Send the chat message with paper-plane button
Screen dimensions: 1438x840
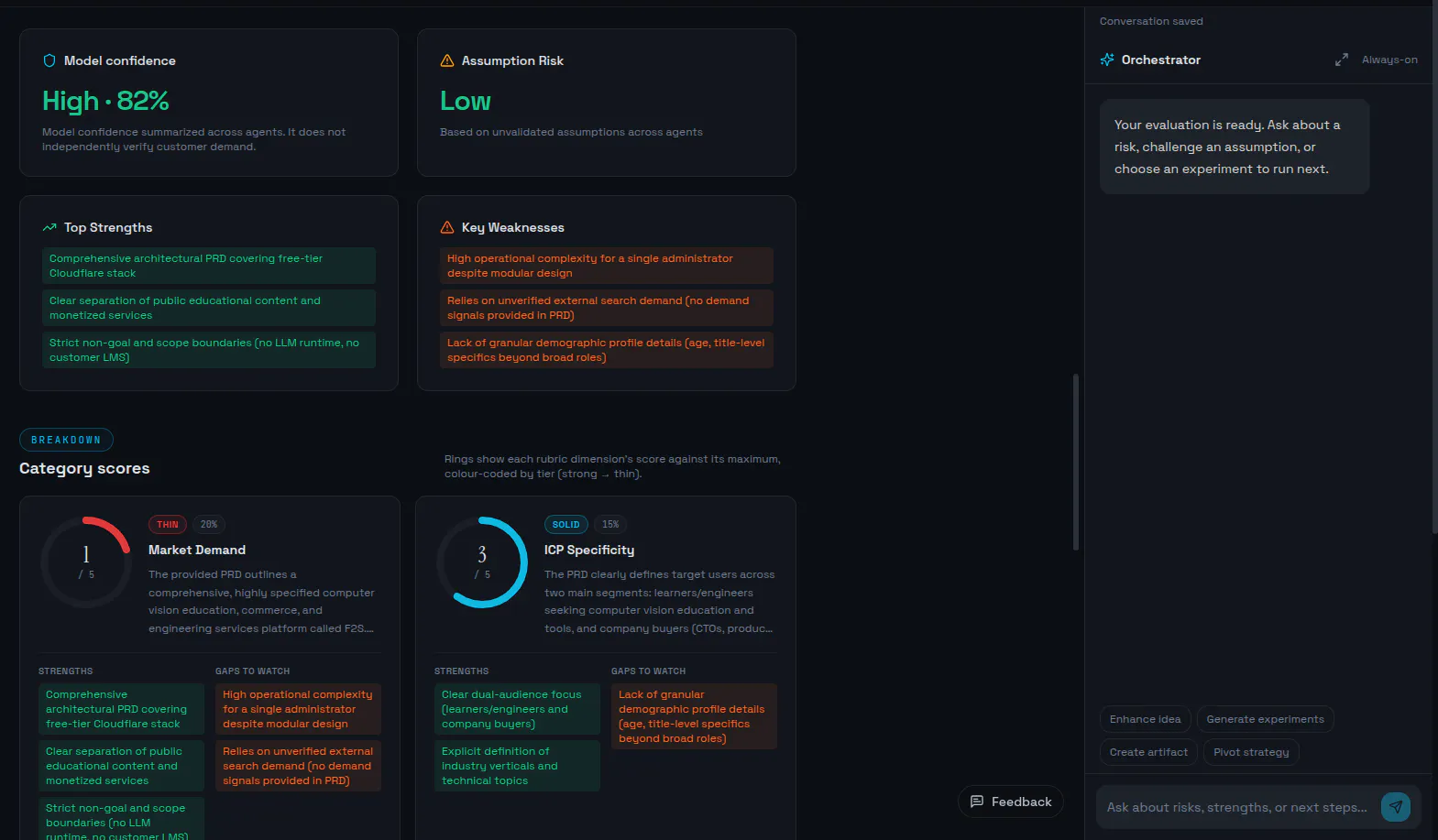point(1396,807)
